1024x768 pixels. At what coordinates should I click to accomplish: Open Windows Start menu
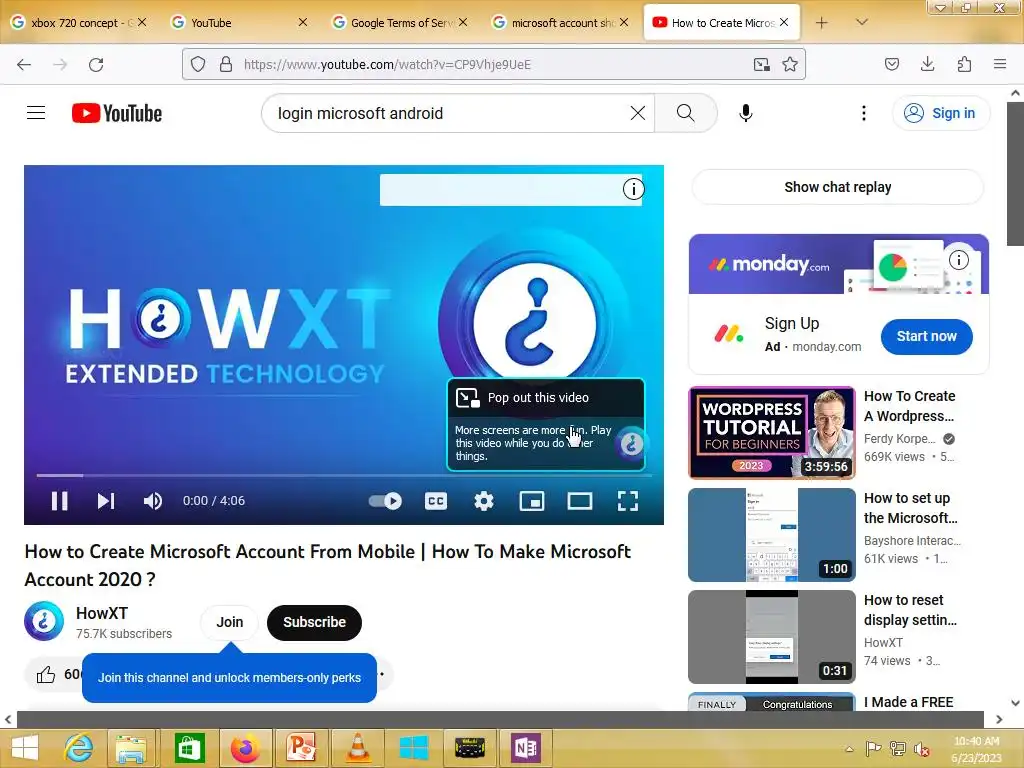(x=25, y=748)
